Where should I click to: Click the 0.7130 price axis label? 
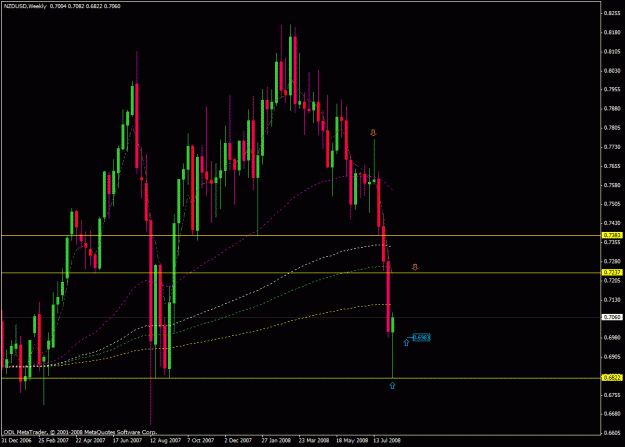[x=612, y=300]
